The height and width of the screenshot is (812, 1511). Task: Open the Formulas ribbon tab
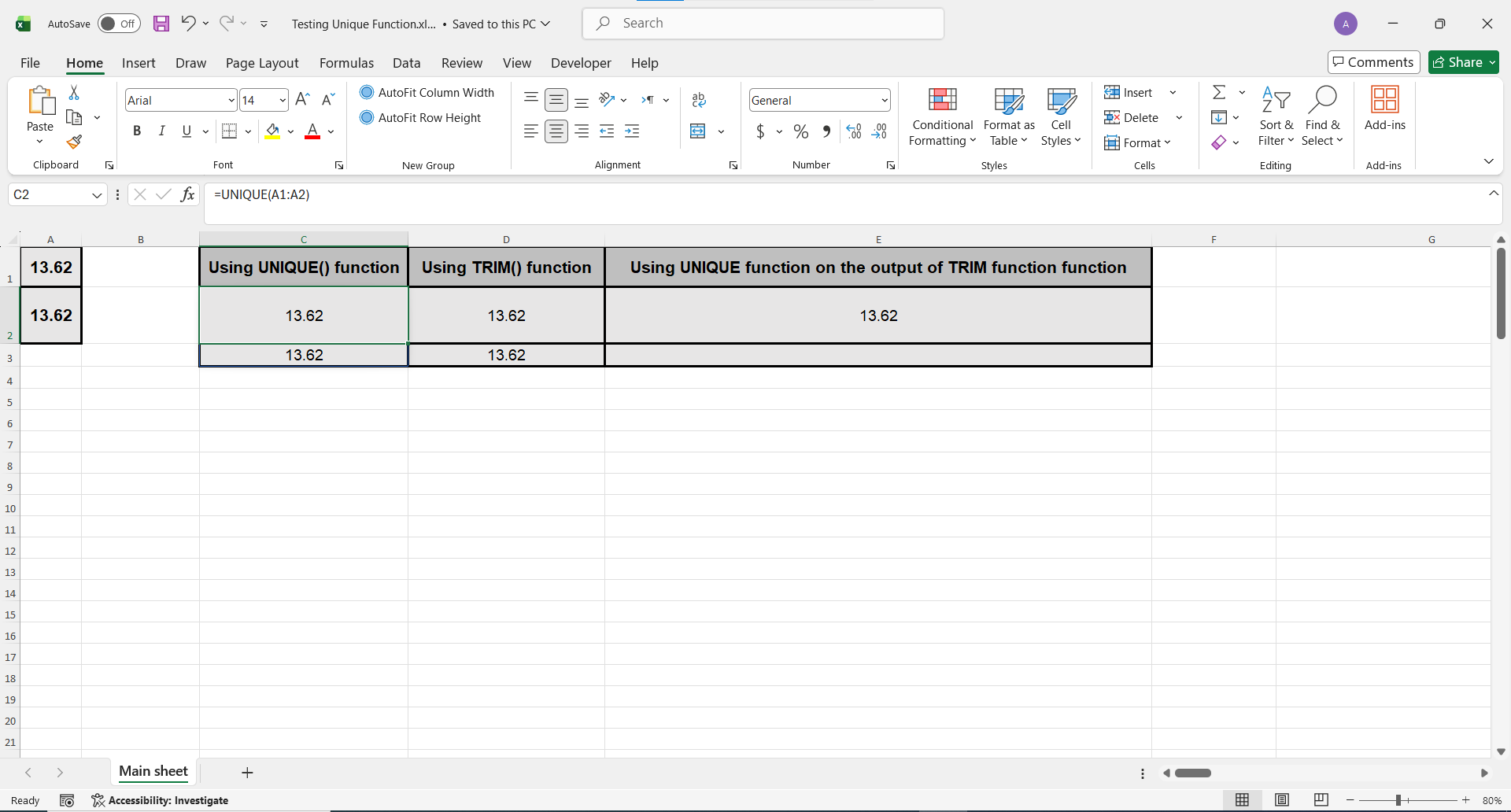(x=346, y=63)
